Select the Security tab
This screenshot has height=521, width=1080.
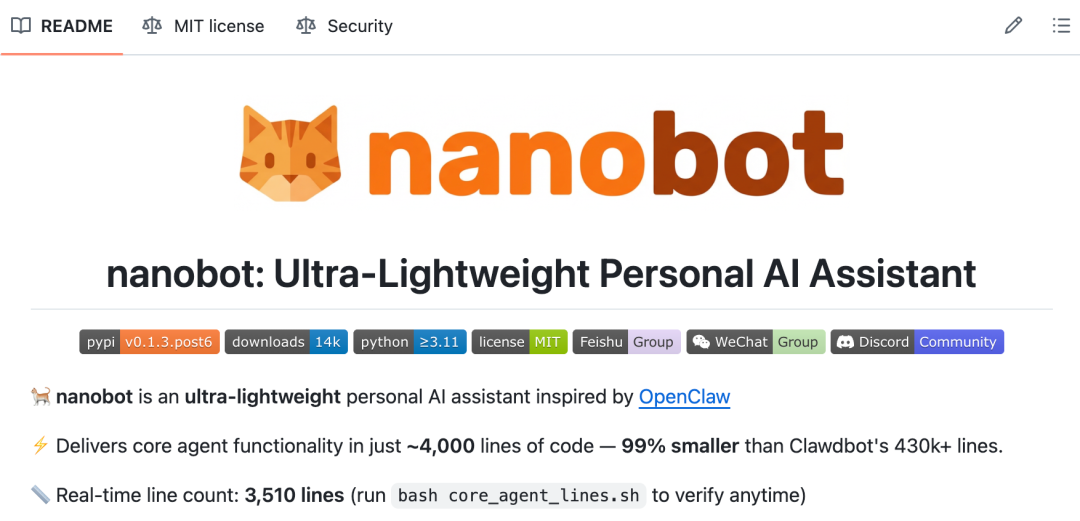click(359, 26)
